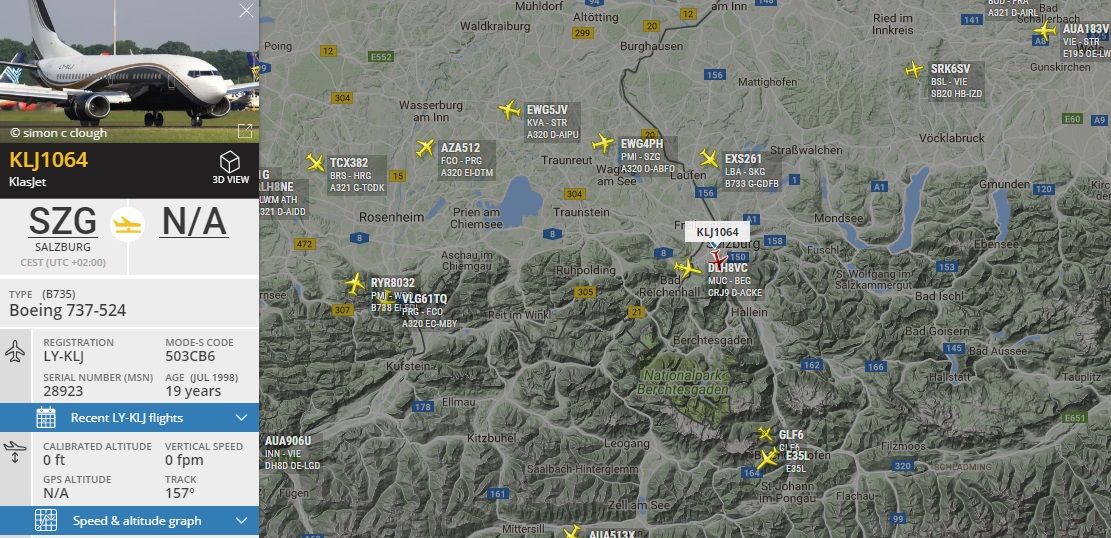1111x538 pixels.
Task: Click the EWG5JV aircraft icon on the map
Action: tap(509, 110)
